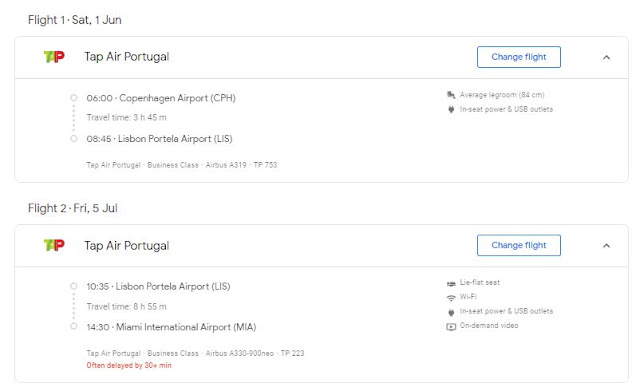Click Flight 1 in-seat power plug icon
The height and width of the screenshot is (391, 640).
(451, 109)
